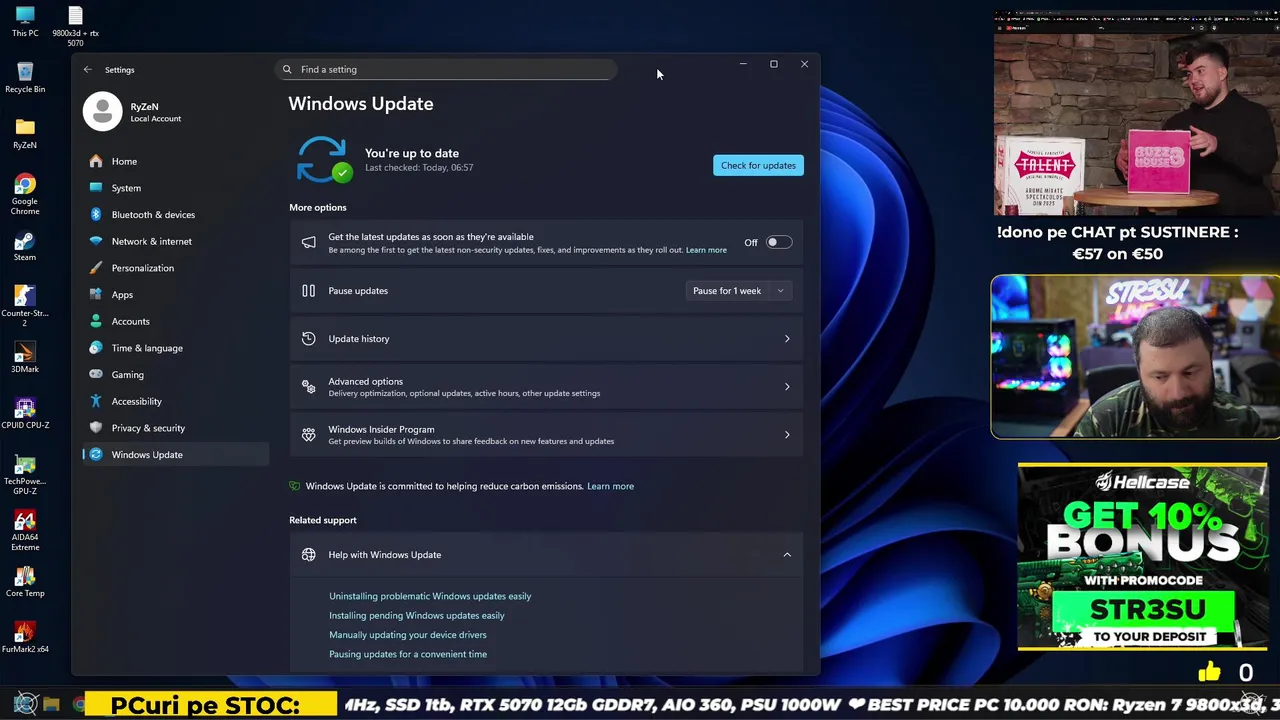Open the RyZeN folder on desktop

(x=25, y=133)
